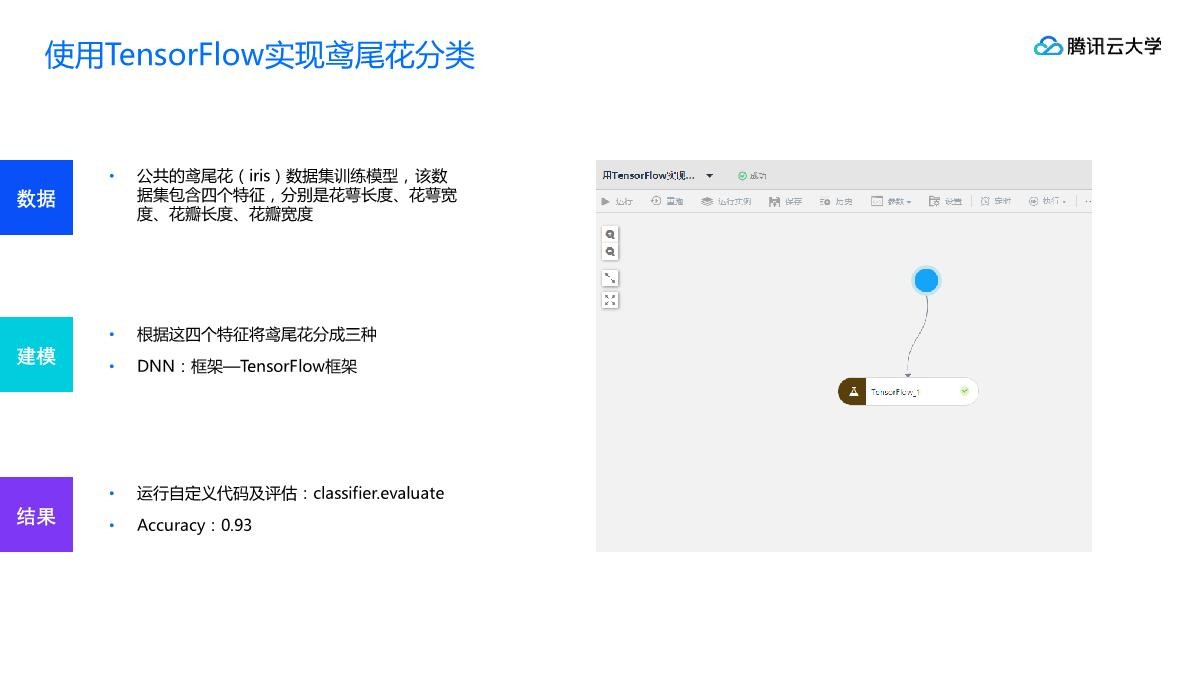Select the TensorFlow_1 node on canvas

tap(908, 392)
